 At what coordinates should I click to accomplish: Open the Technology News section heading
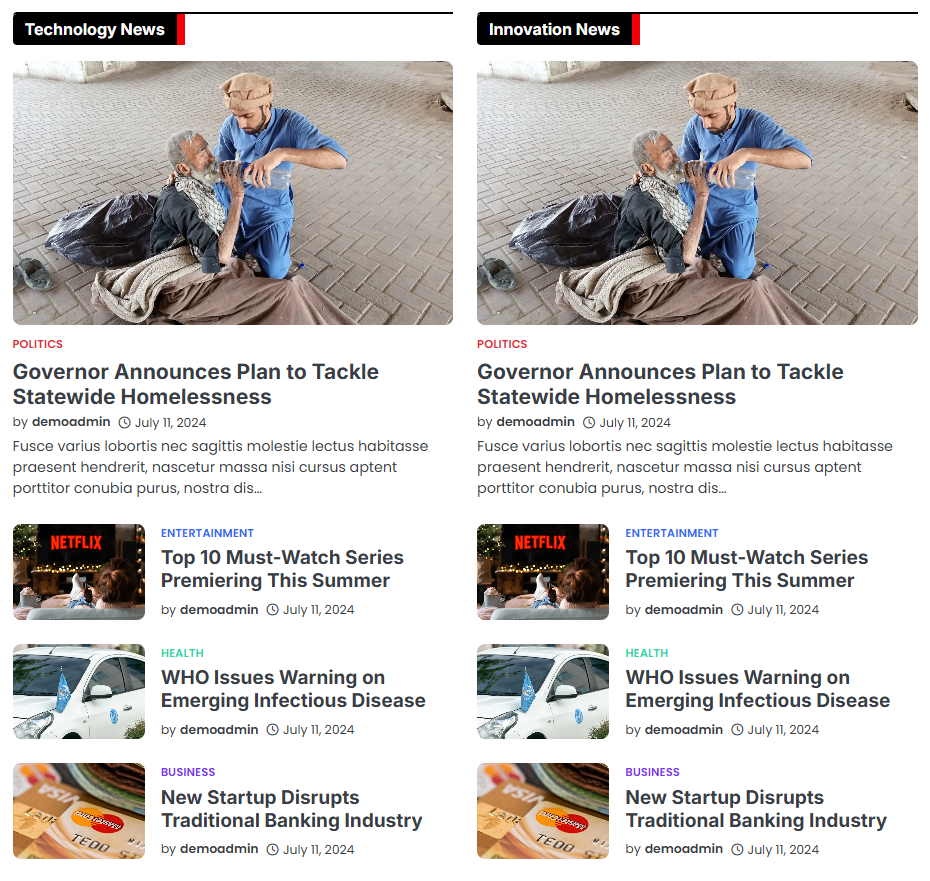pos(95,29)
